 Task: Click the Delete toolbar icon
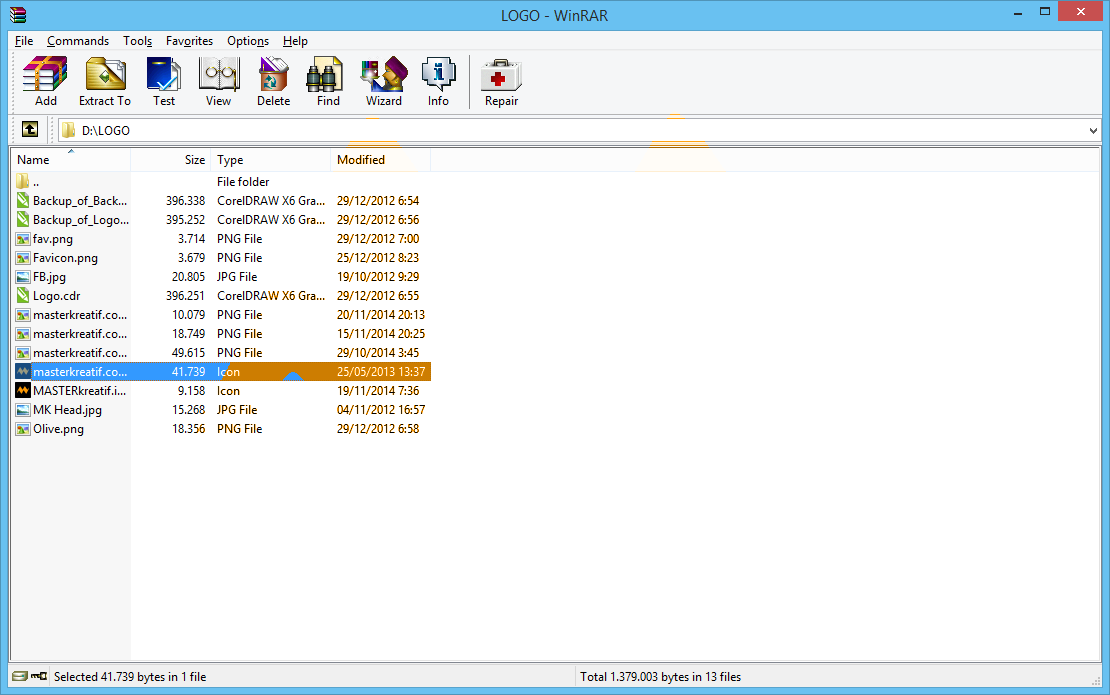pos(273,74)
